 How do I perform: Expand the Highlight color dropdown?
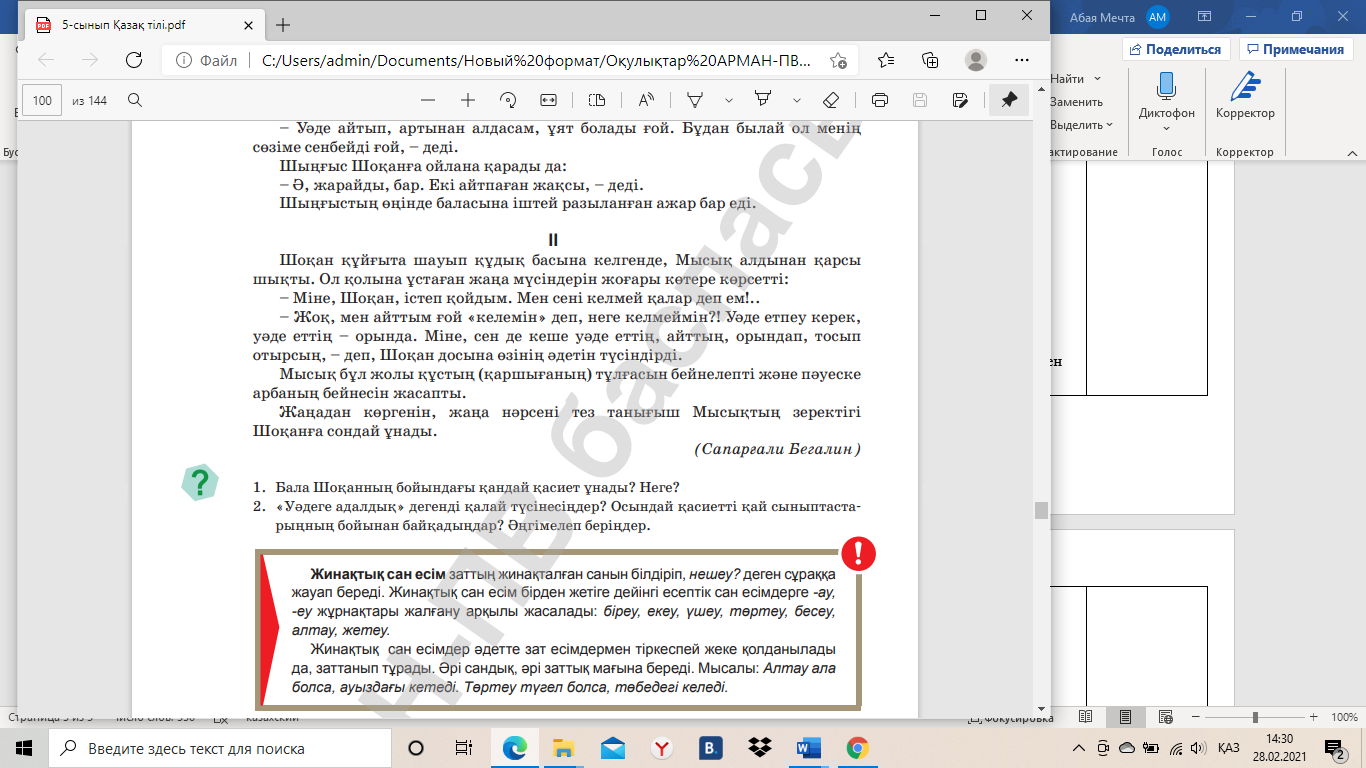click(797, 100)
